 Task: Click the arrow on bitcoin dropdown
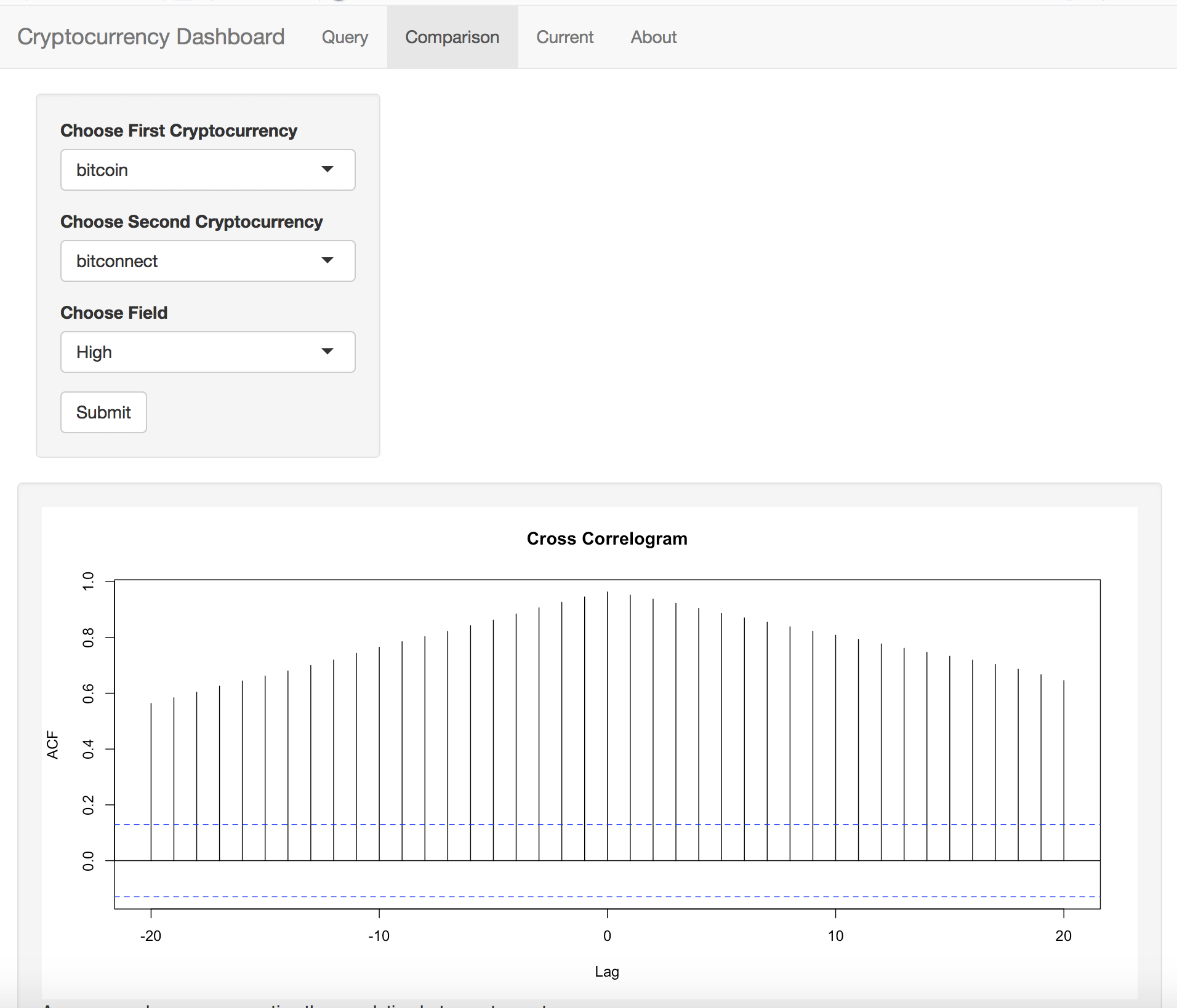pos(327,169)
